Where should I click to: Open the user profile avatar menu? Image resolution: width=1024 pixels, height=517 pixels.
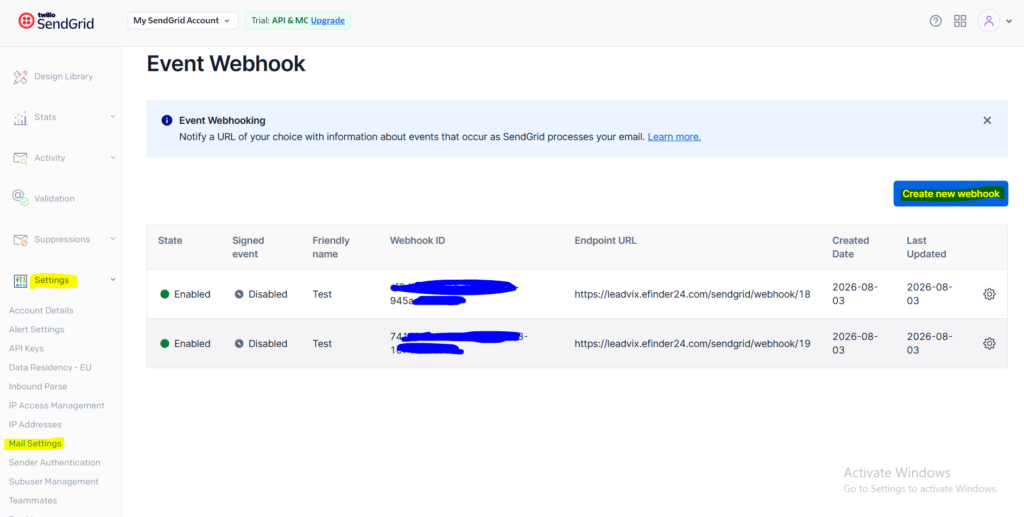point(989,21)
